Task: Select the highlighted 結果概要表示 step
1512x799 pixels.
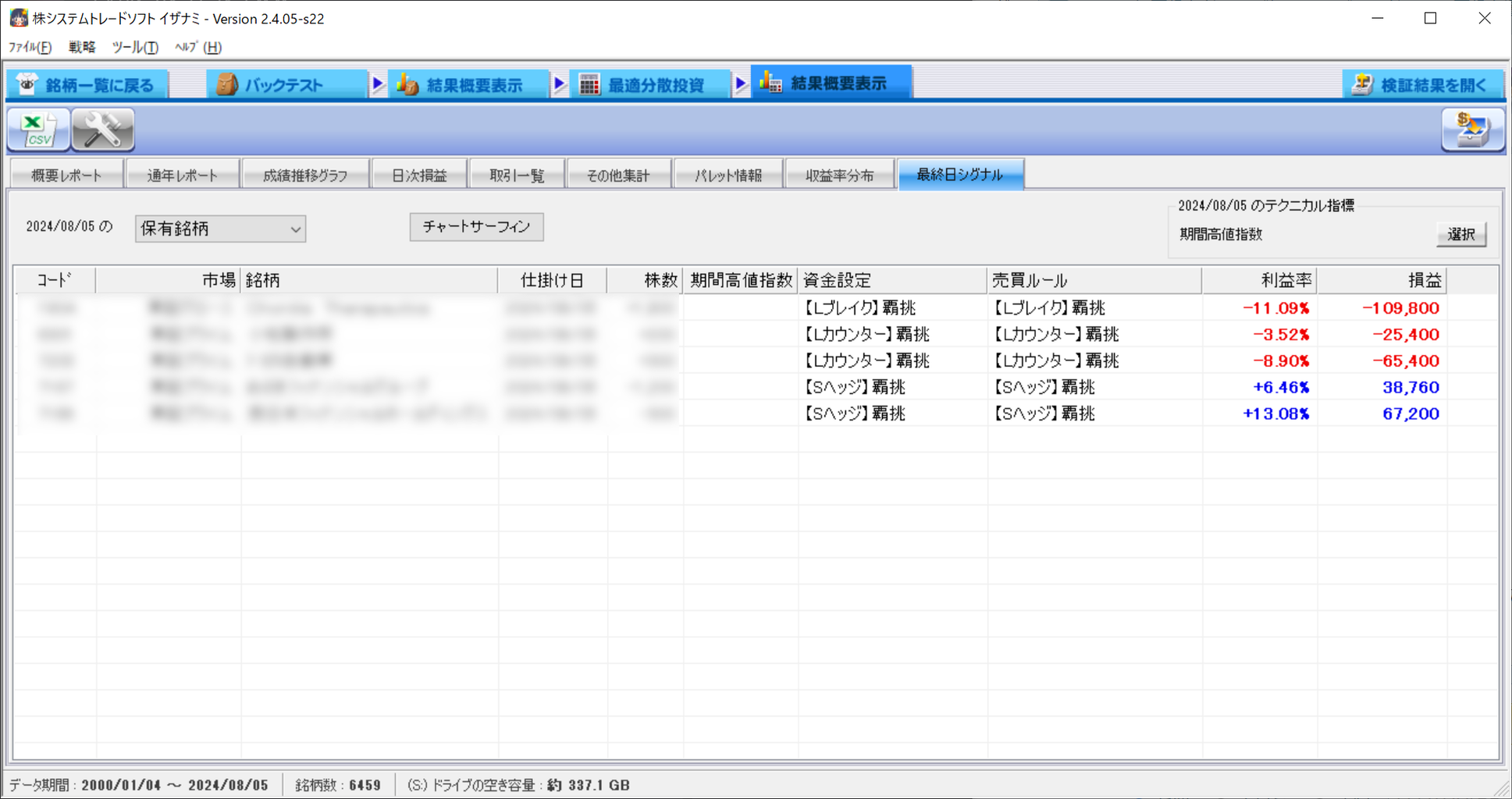Action: pos(831,83)
